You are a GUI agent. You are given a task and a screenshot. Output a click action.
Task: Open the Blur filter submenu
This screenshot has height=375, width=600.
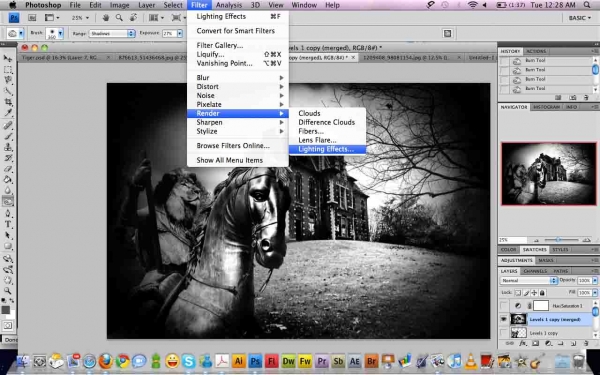238,78
